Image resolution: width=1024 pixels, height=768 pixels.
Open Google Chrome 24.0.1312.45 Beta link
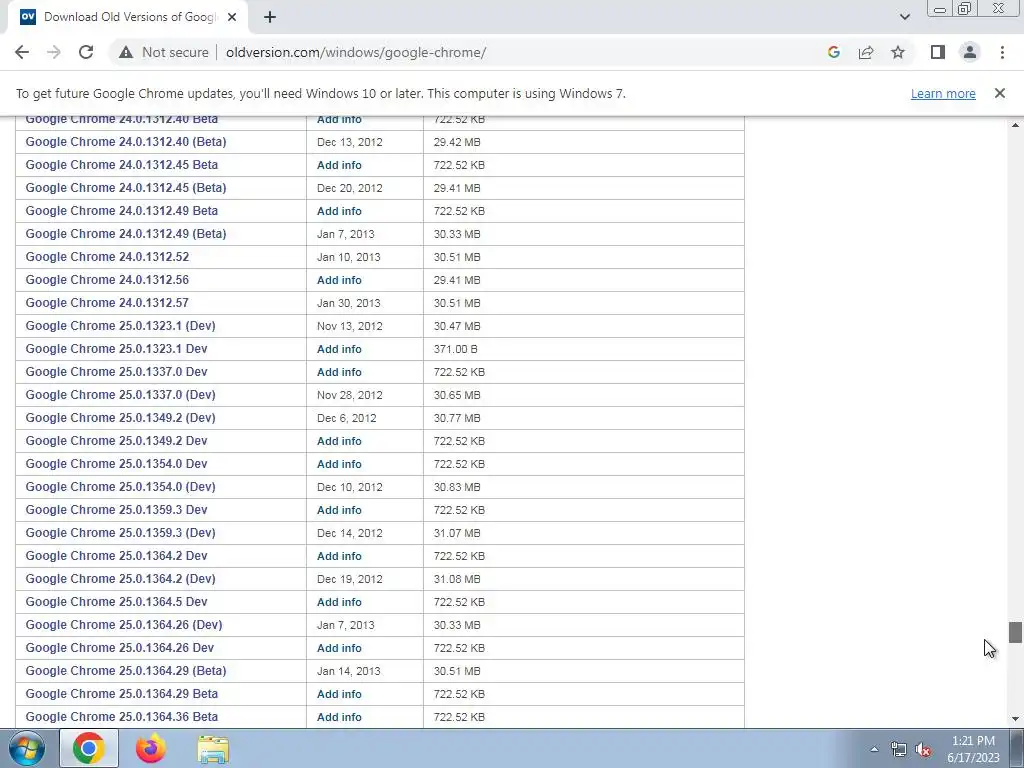coord(121,165)
